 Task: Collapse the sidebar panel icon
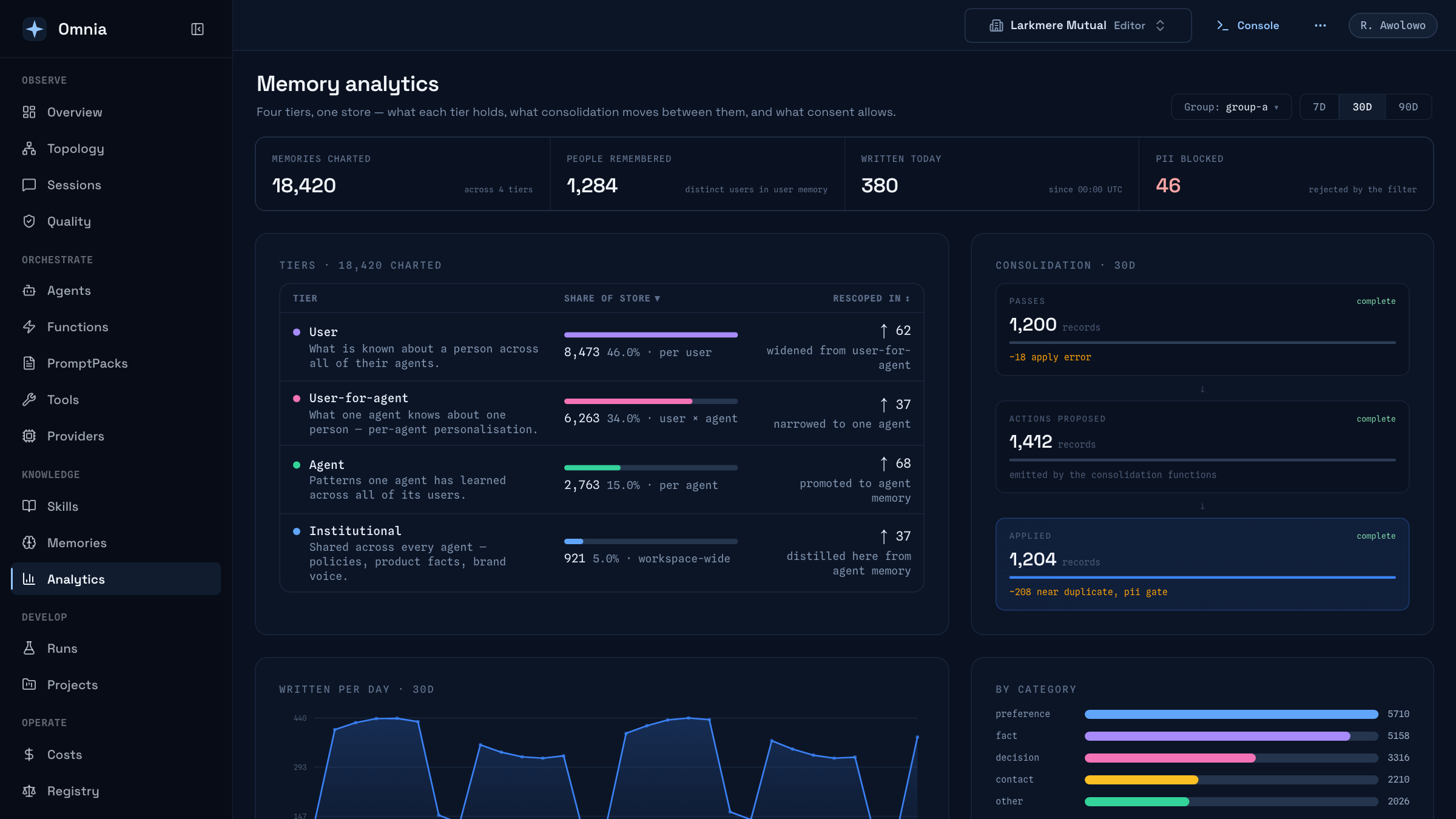(x=197, y=29)
